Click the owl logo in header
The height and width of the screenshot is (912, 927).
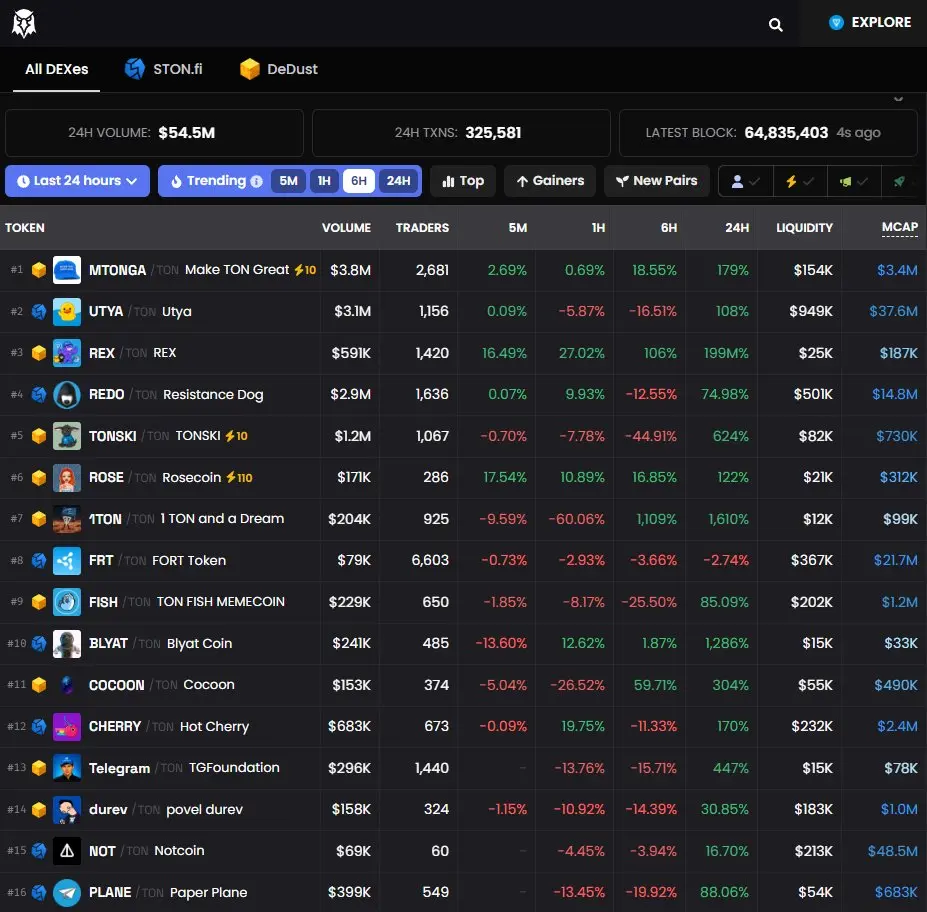click(x=24, y=24)
